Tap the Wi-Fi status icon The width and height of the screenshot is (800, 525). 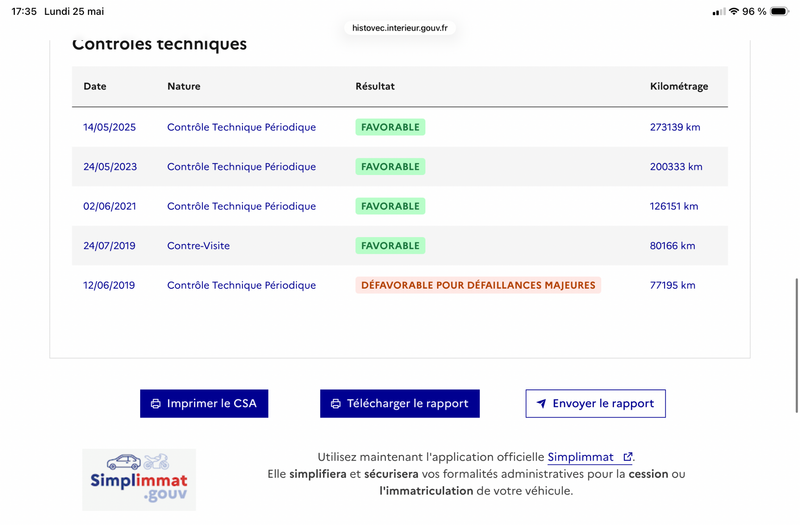click(x=734, y=11)
